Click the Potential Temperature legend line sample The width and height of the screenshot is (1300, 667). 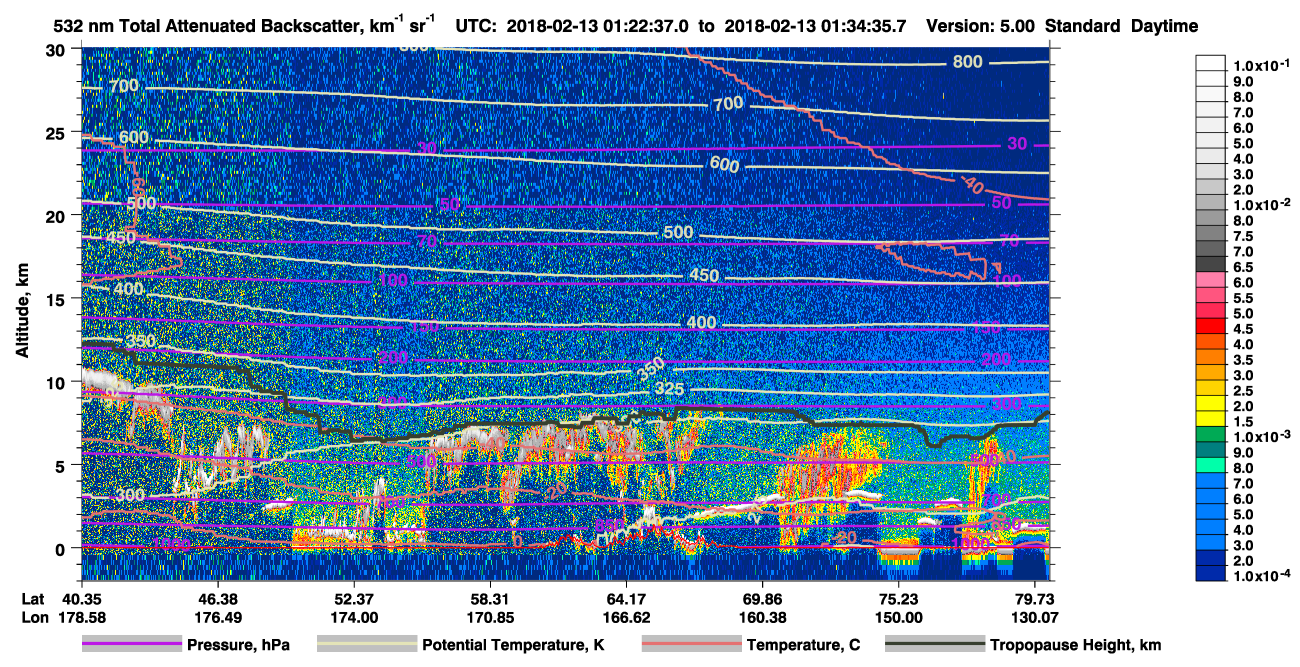[366, 645]
